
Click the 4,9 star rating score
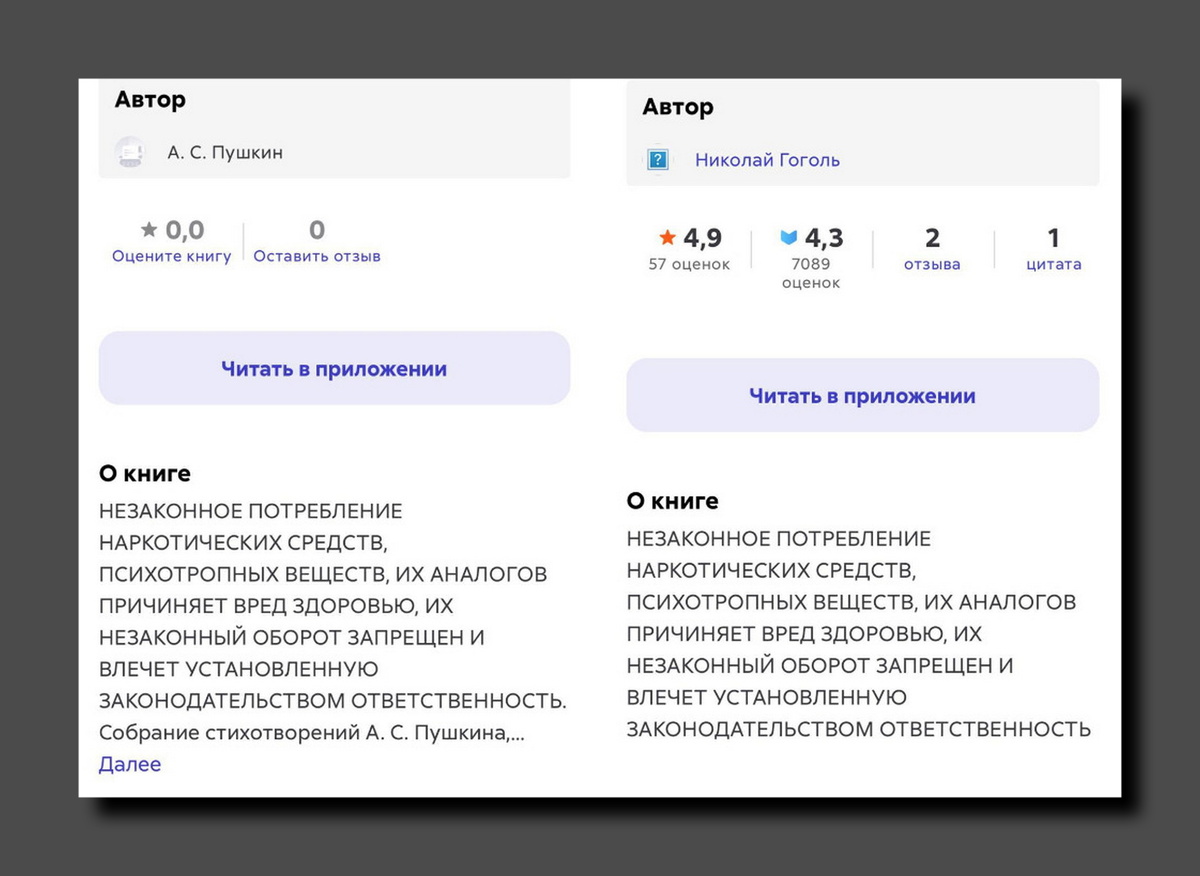click(703, 237)
